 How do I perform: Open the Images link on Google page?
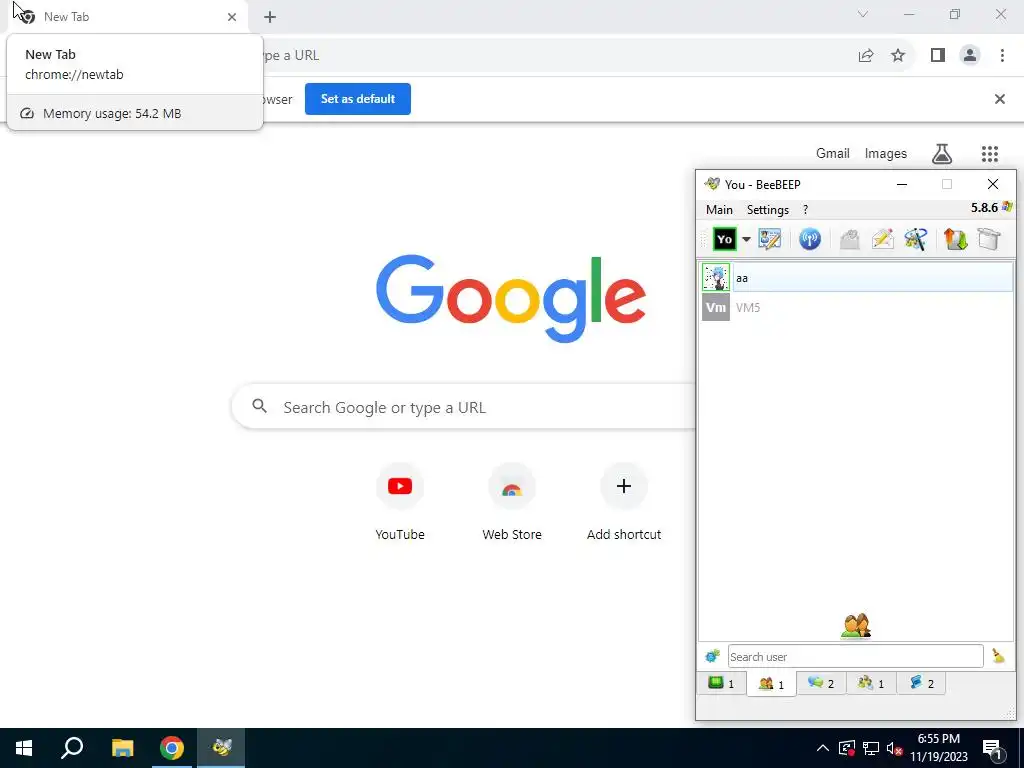pyautogui.click(x=886, y=153)
